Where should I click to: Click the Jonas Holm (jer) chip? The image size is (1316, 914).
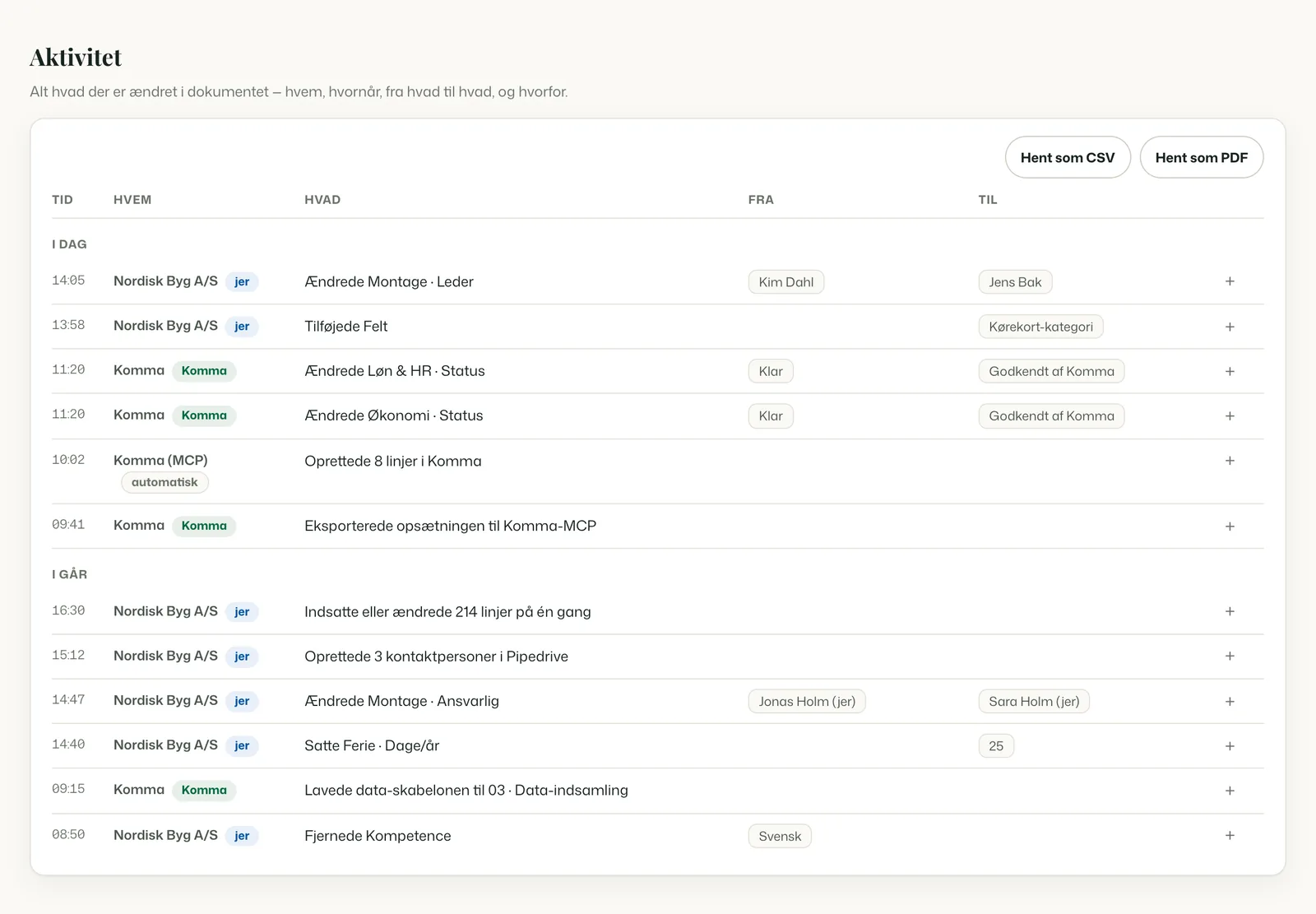point(807,702)
